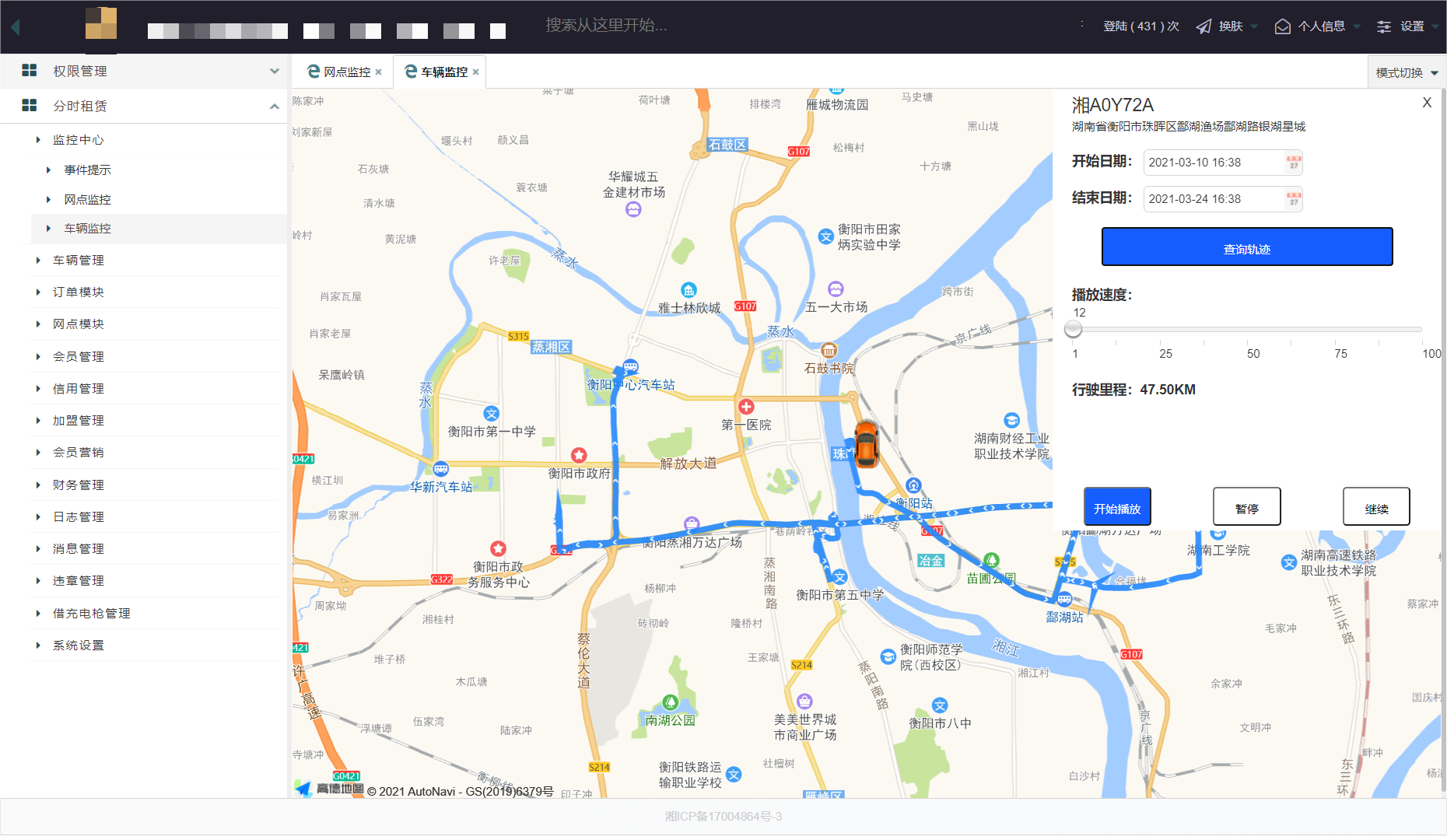
Task: Set playback speed slider near 100
Action: coord(1422,330)
